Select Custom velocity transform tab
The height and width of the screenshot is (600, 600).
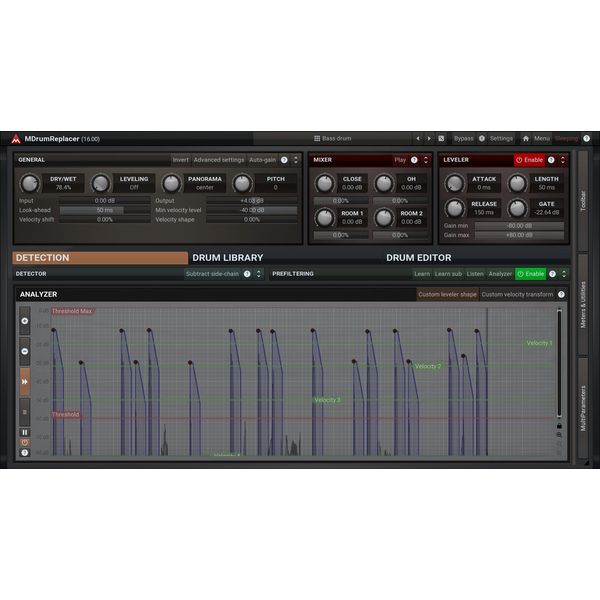pyautogui.click(x=517, y=294)
